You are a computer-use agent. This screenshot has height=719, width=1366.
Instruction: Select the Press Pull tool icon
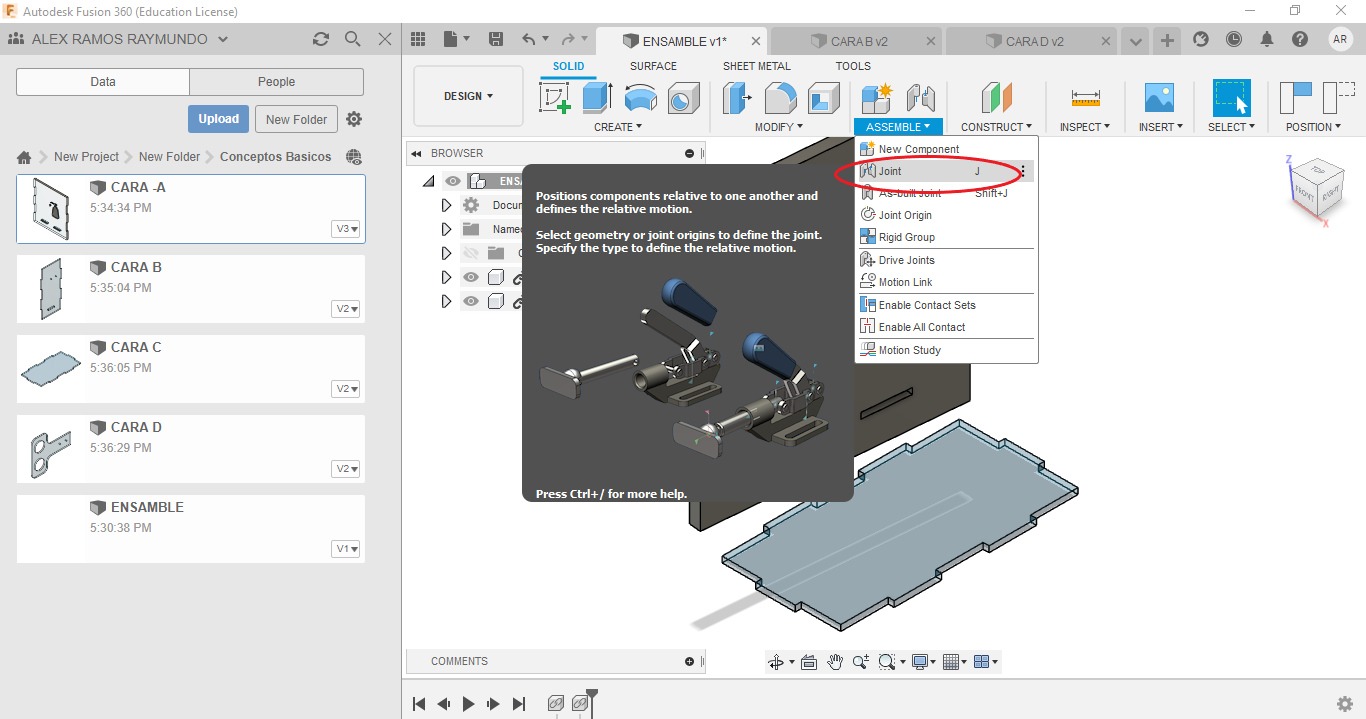point(738,98)
